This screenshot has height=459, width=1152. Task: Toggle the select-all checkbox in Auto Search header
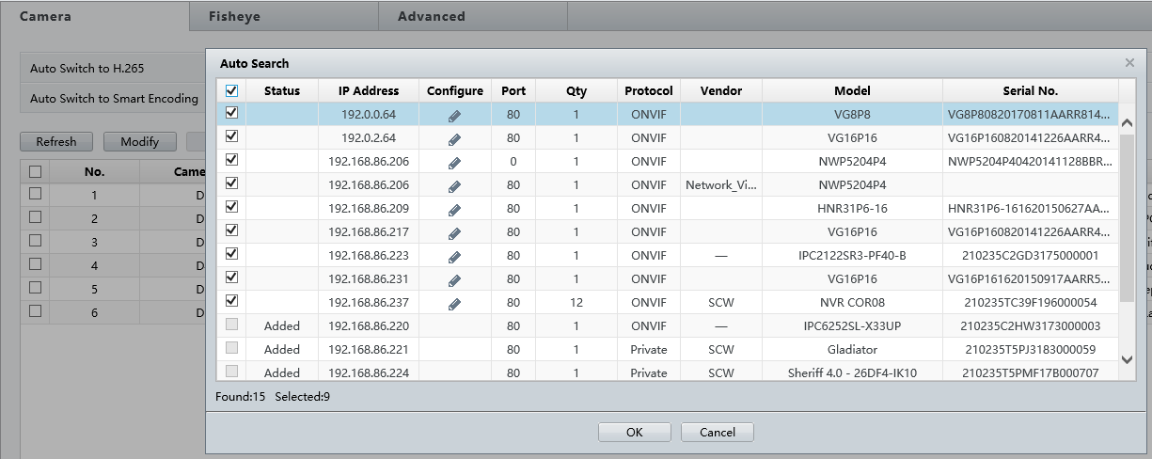tap(231, 91)
